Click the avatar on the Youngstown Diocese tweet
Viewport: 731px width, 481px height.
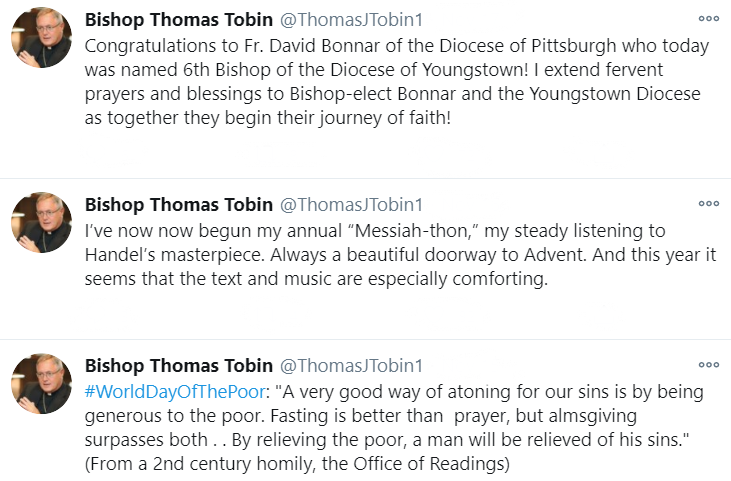point(41,39)
